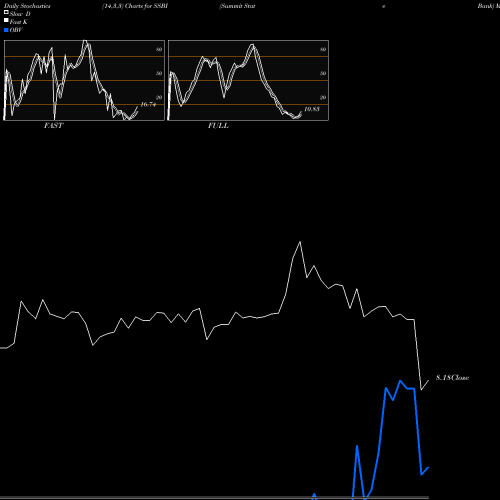Click the highest peak of the blue OBV line
Viewport: 500px width, 500px height.
point(400,381)
